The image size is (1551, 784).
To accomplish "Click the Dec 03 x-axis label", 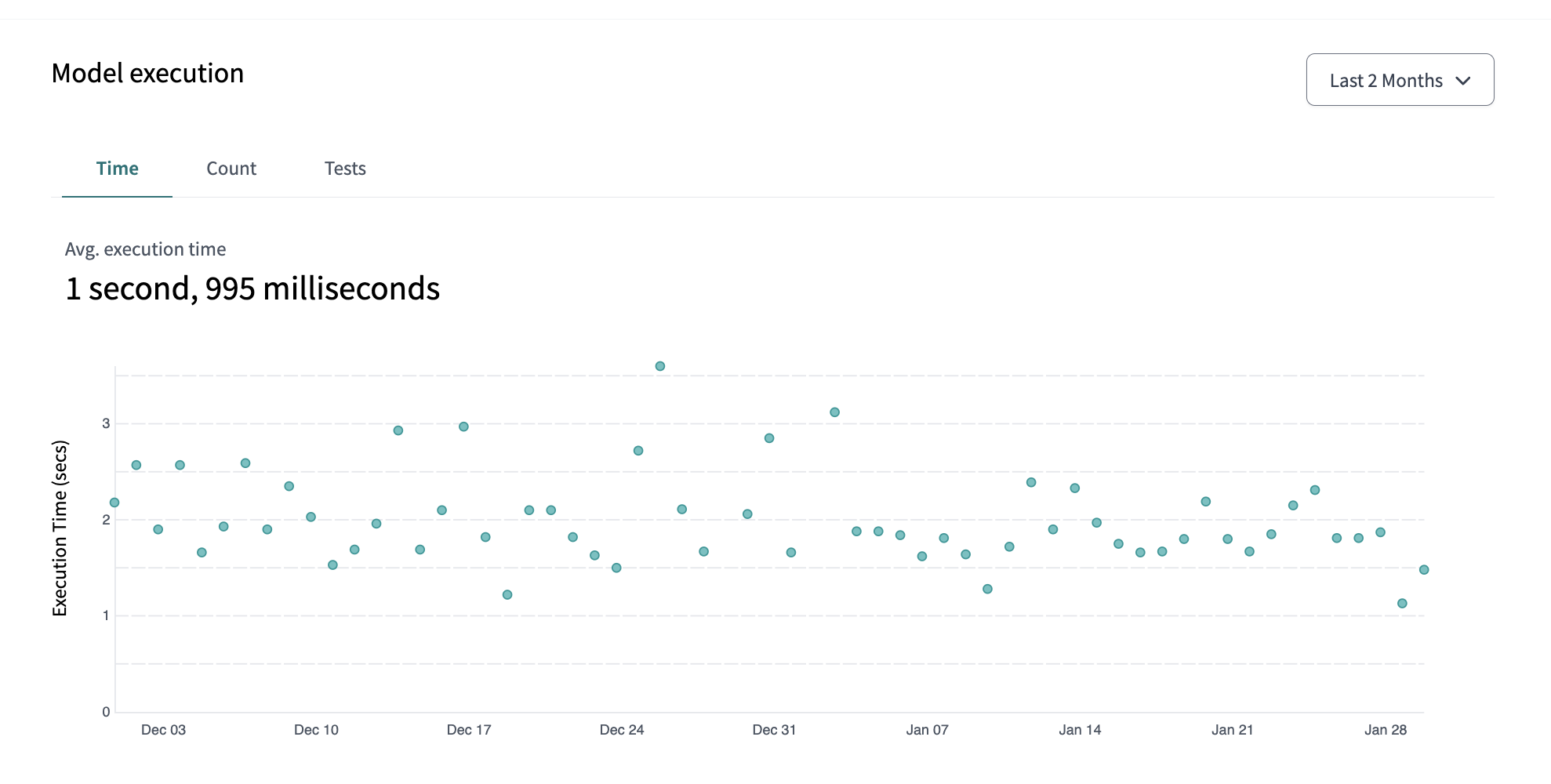I will pyautogui.click(x=163, y=730).
